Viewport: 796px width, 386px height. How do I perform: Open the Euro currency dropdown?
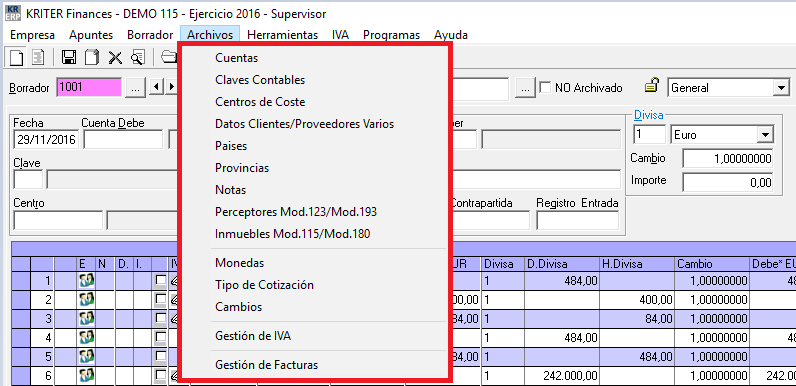point(764,135)
